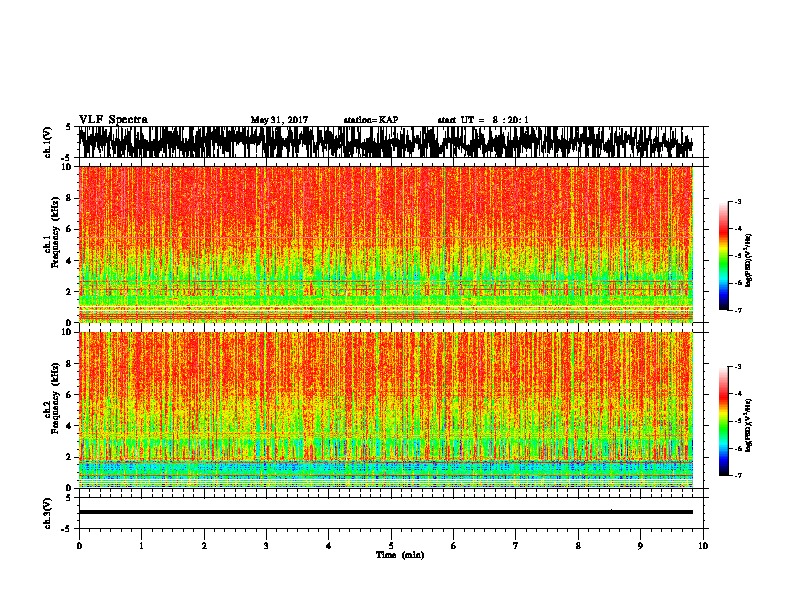Screen dimensions: 792x612
Task: Click the "1" tick on the time axis
Action: point(141,545)
